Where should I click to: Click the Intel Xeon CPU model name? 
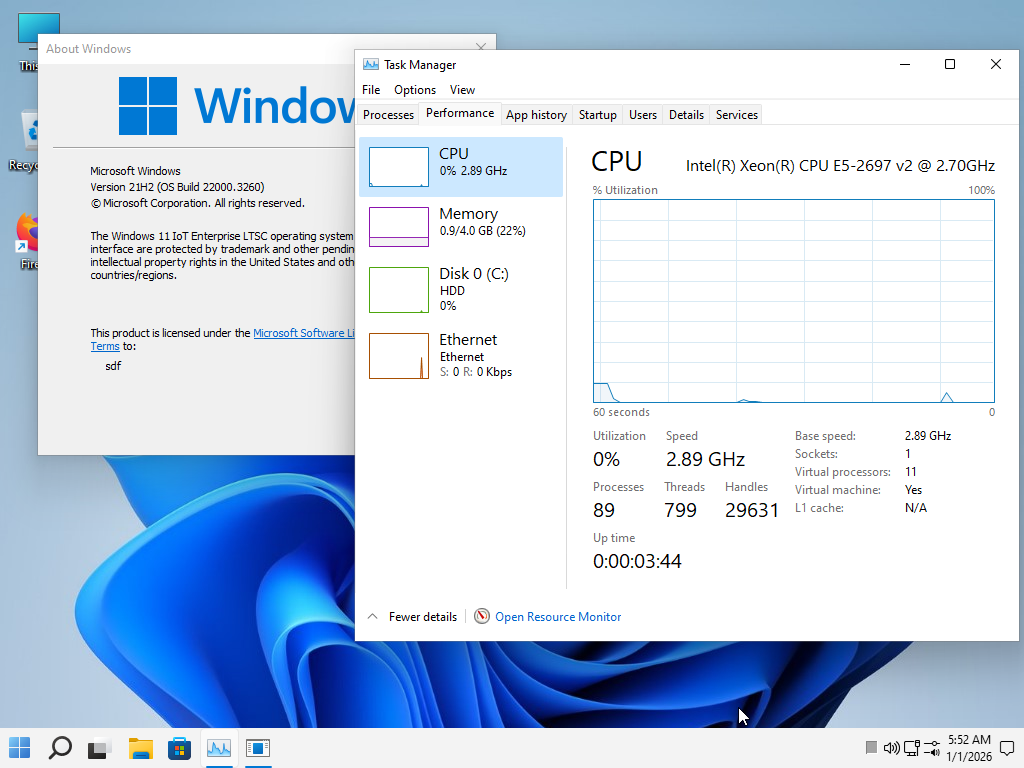(840, 166)
